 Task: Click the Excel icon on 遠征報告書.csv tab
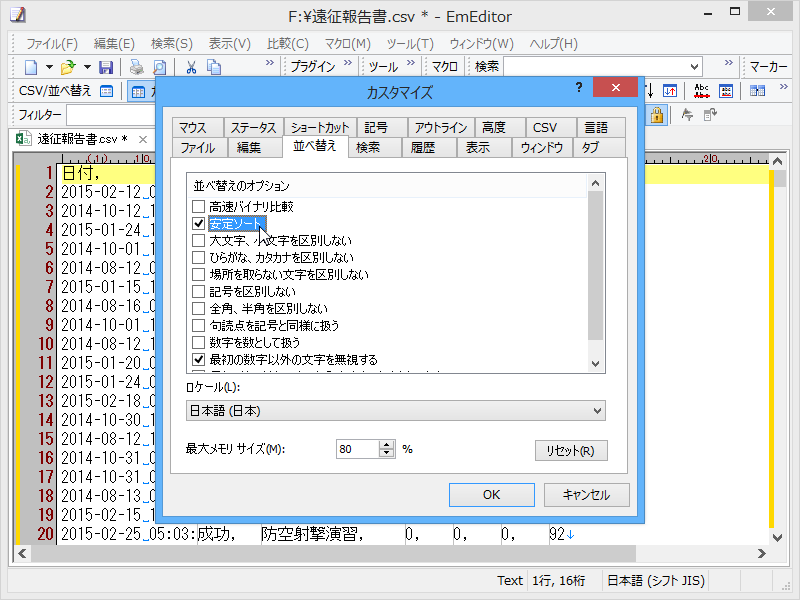[x=22, y=139]
